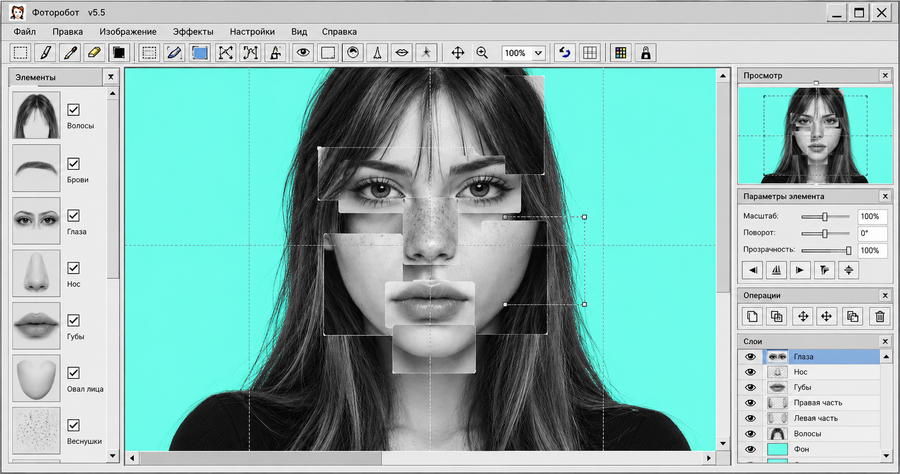Toggle the Глаза element checkbox

point(73,215)
